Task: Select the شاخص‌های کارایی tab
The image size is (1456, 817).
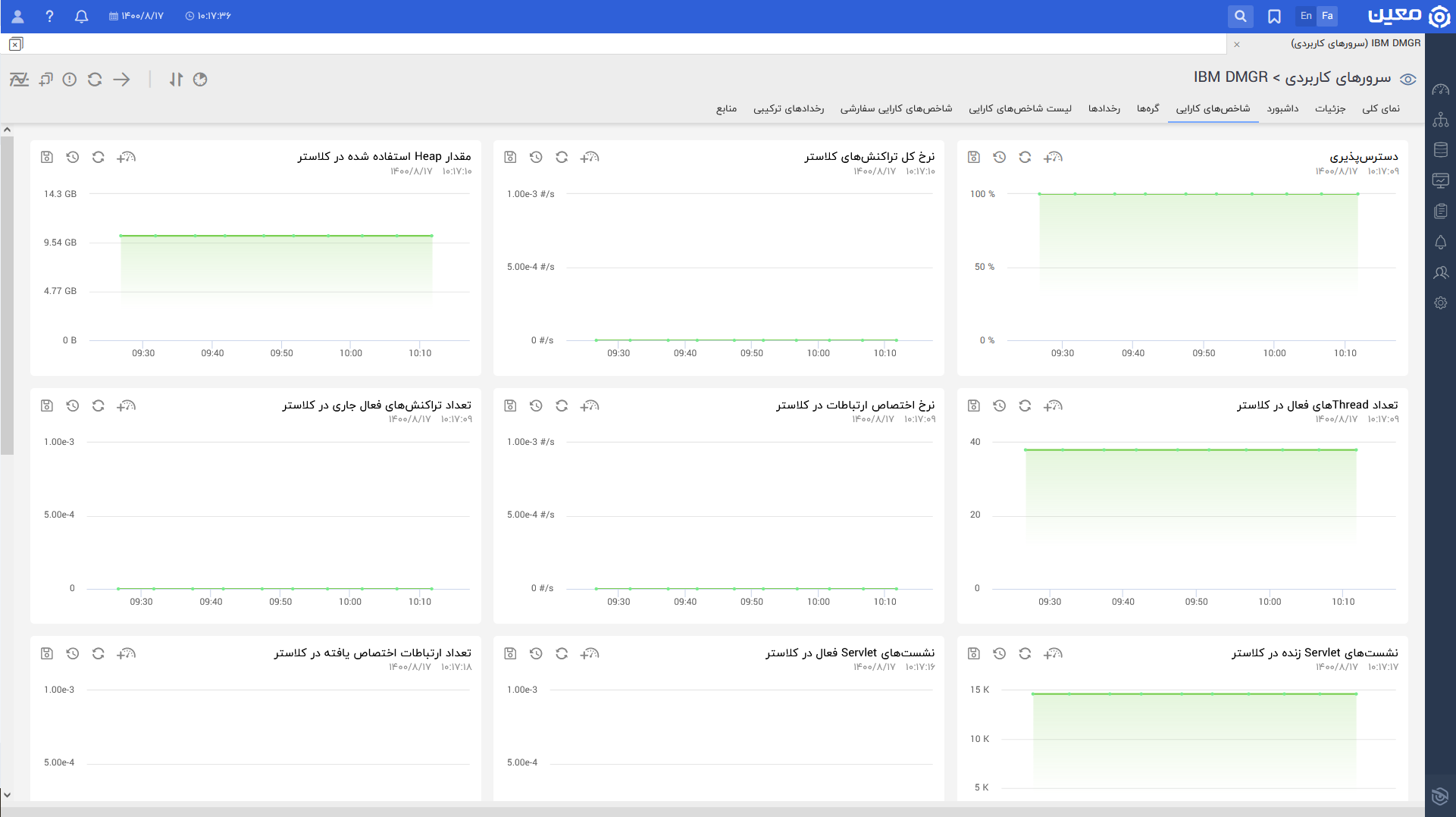Action: (1213, 109)
